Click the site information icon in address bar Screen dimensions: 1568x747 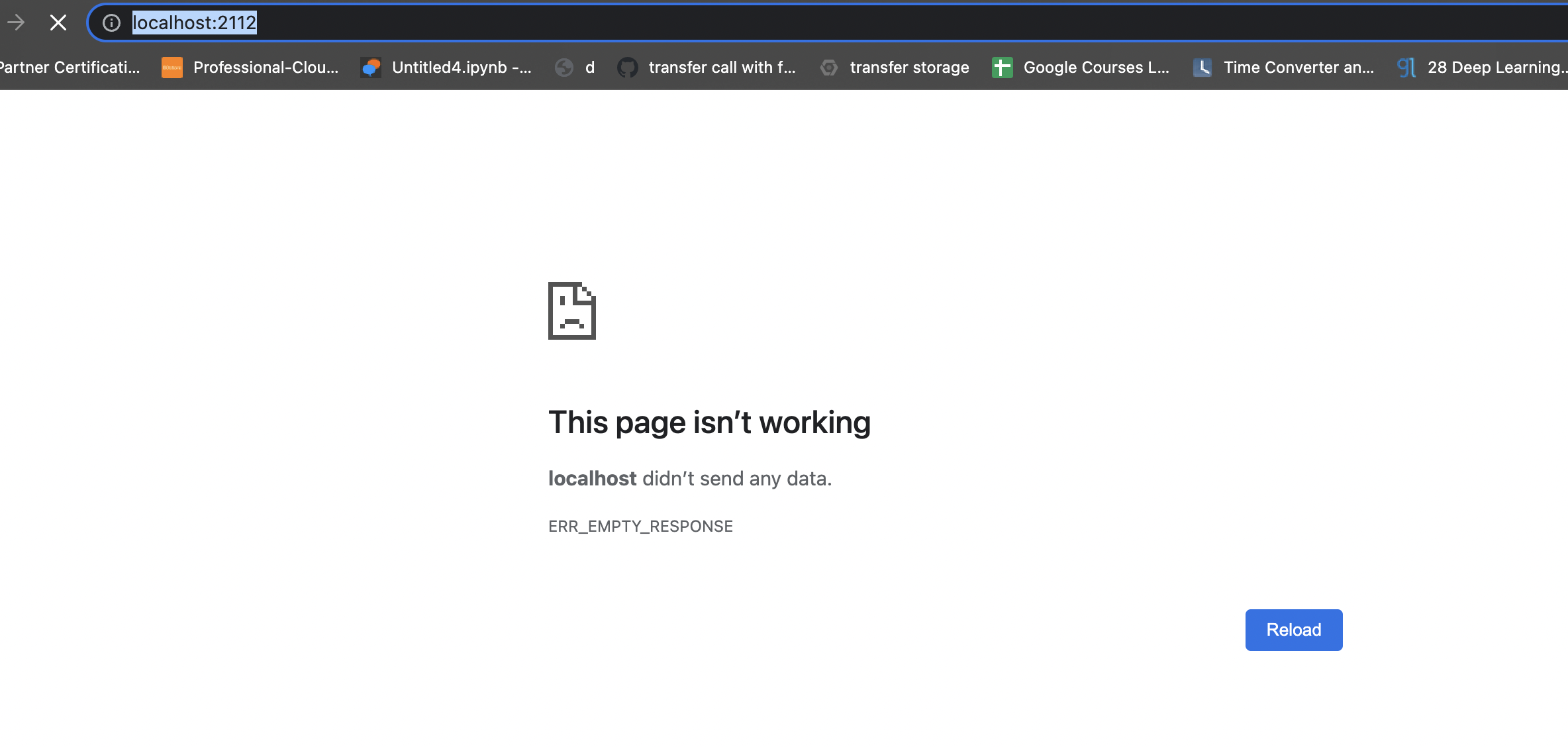pos(111,22)
